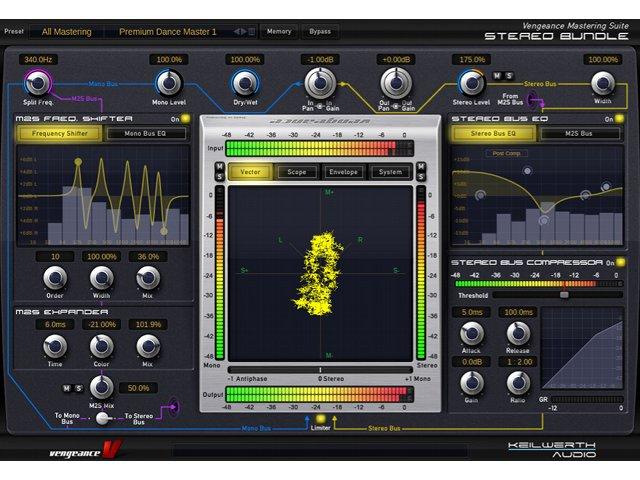This screenshot has height=480, width=640.
Task: Toggle M button left of Vector tab
Action: click(x=220, y=167)
